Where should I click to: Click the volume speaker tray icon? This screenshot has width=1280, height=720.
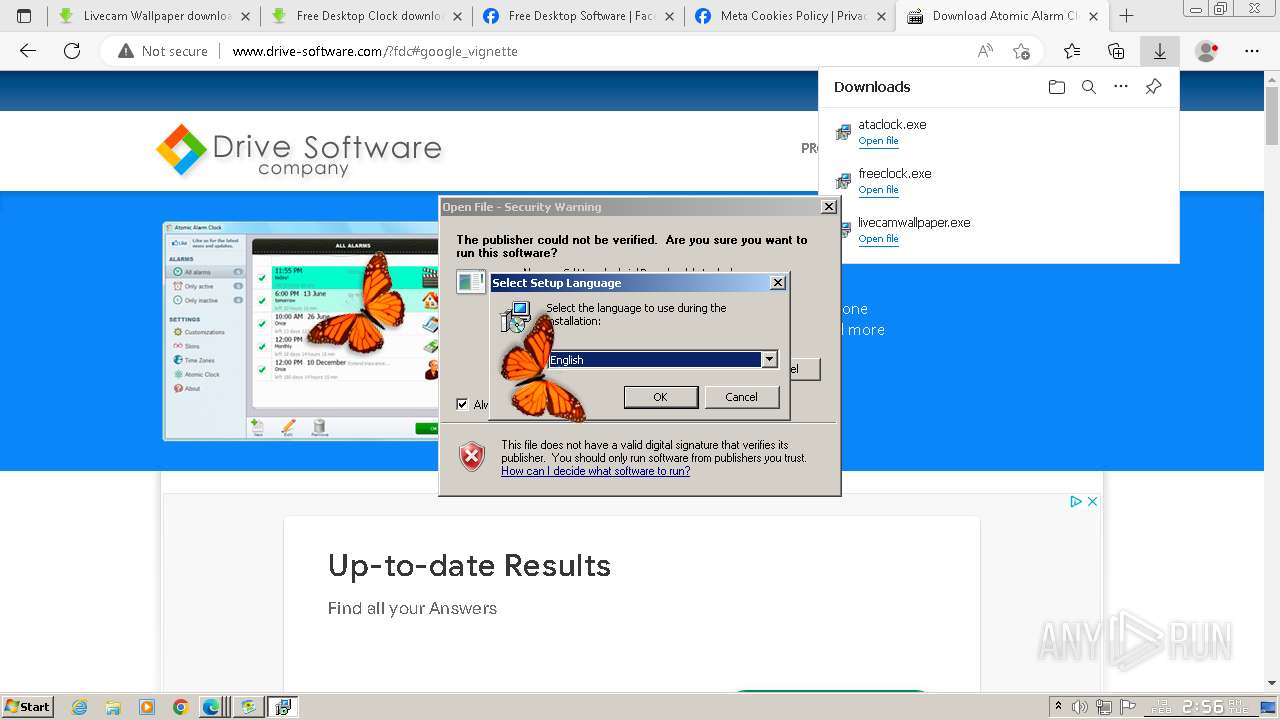[1079, 707]
